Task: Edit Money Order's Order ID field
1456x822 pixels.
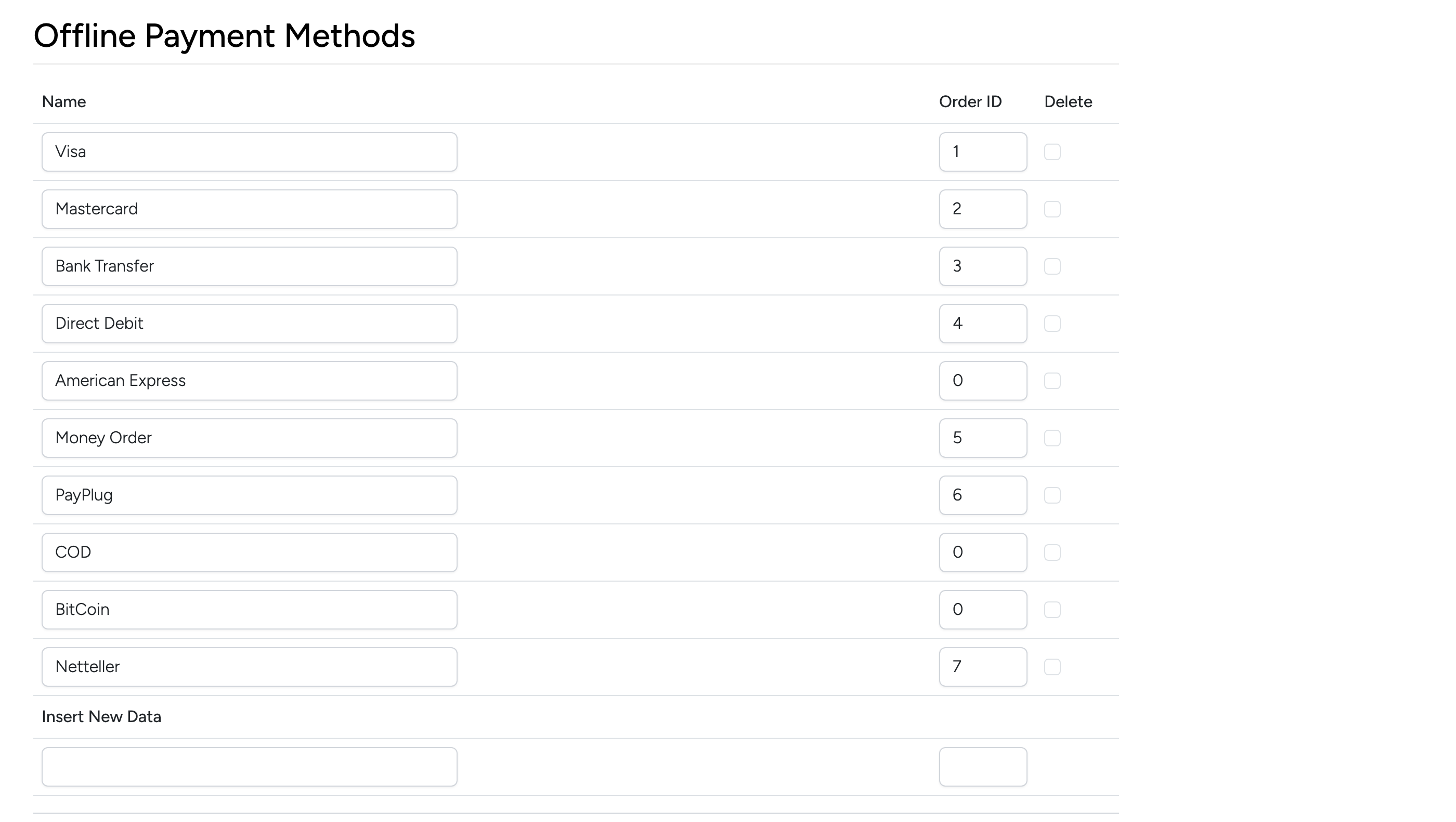Action: tap(983, 438)
